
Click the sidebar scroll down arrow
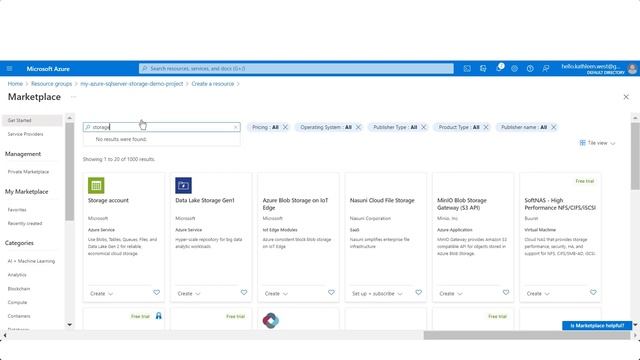pos(69,324)
